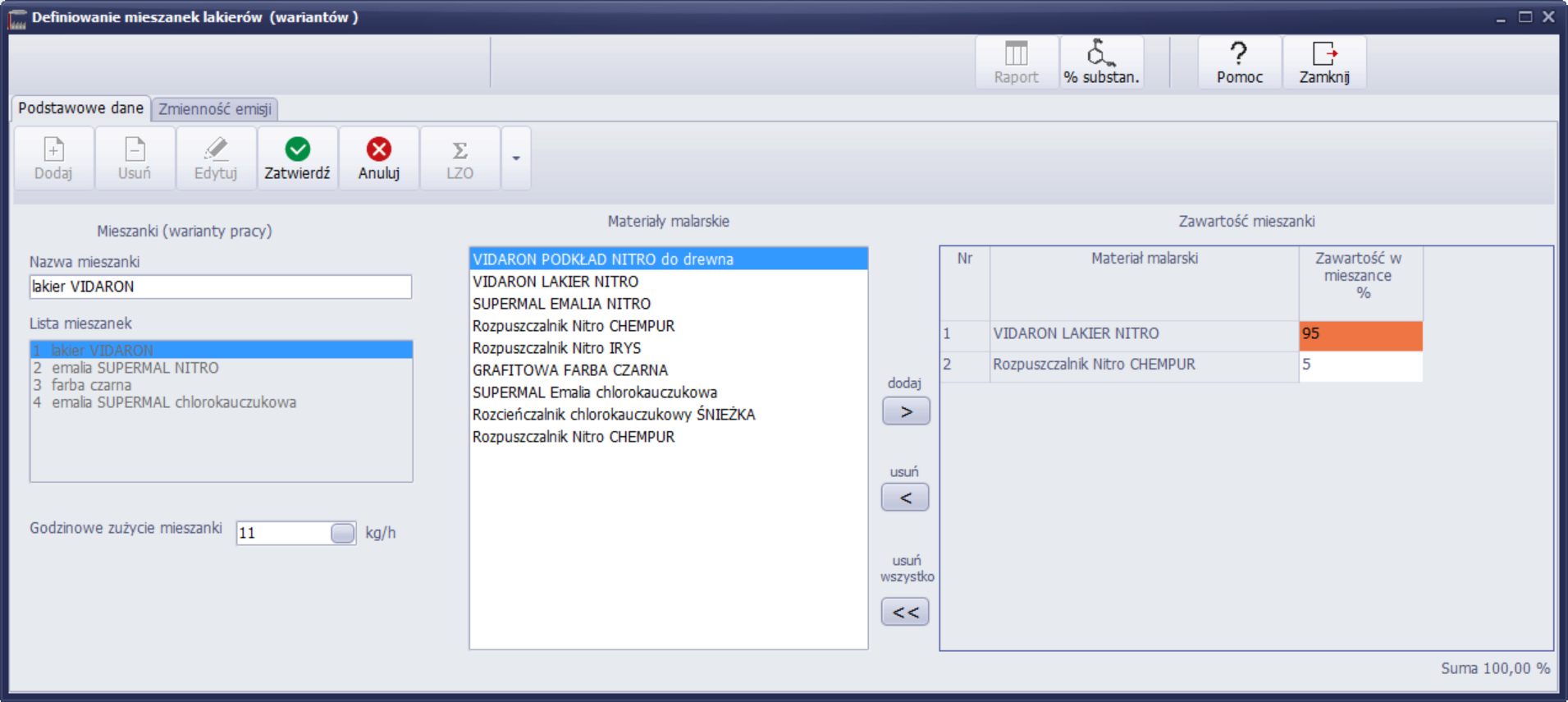1568x702 pixels.
Task: Select 'emalia SUPERMAL NITRO' mixture
Action: (x=221, y=368)
